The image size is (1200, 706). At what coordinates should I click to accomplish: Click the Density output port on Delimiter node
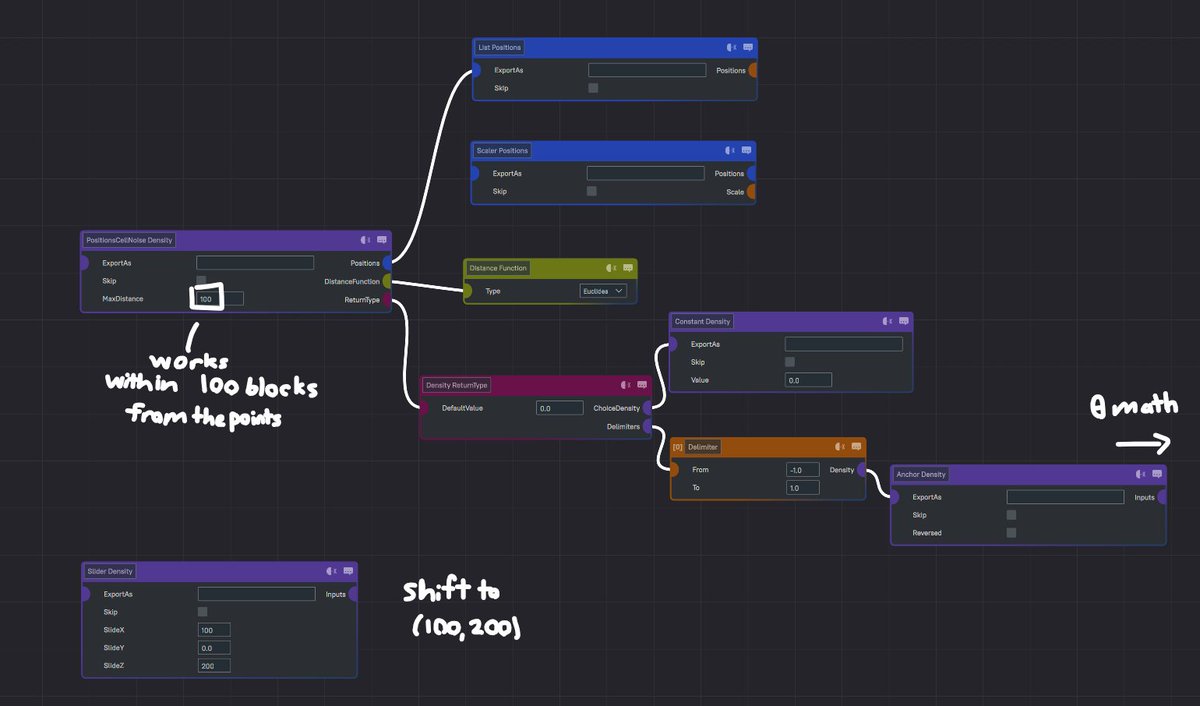pyautogui.click(x=863, y=469)
